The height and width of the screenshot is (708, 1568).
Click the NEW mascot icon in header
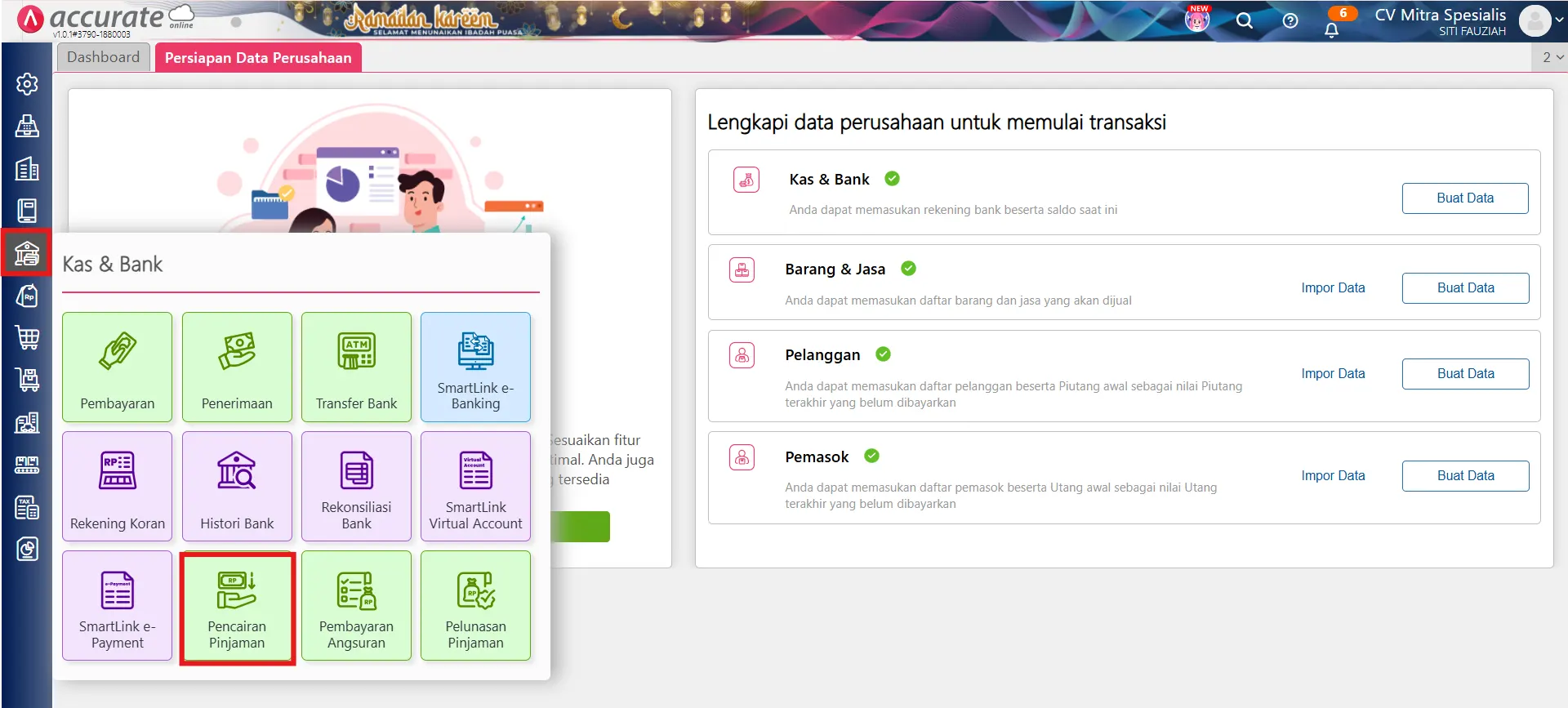(x=1197, y=19)
